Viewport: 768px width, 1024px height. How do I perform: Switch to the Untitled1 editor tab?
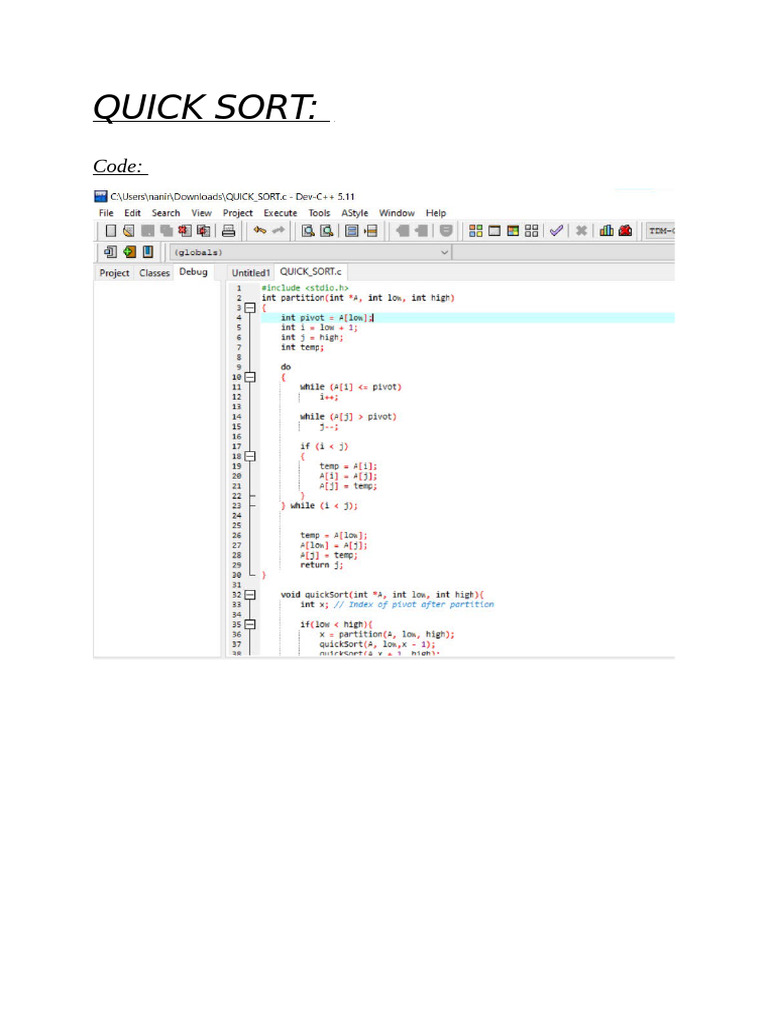(x=250, y=273)
